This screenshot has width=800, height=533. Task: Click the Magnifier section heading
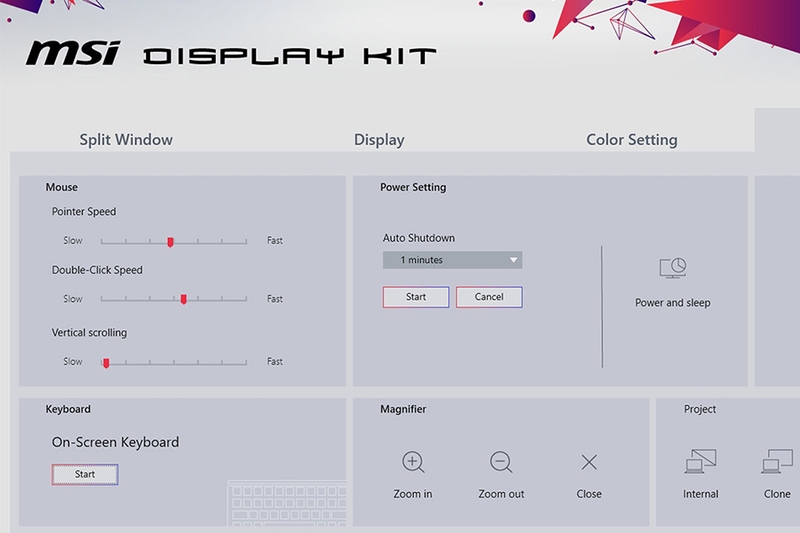[403, 409]
